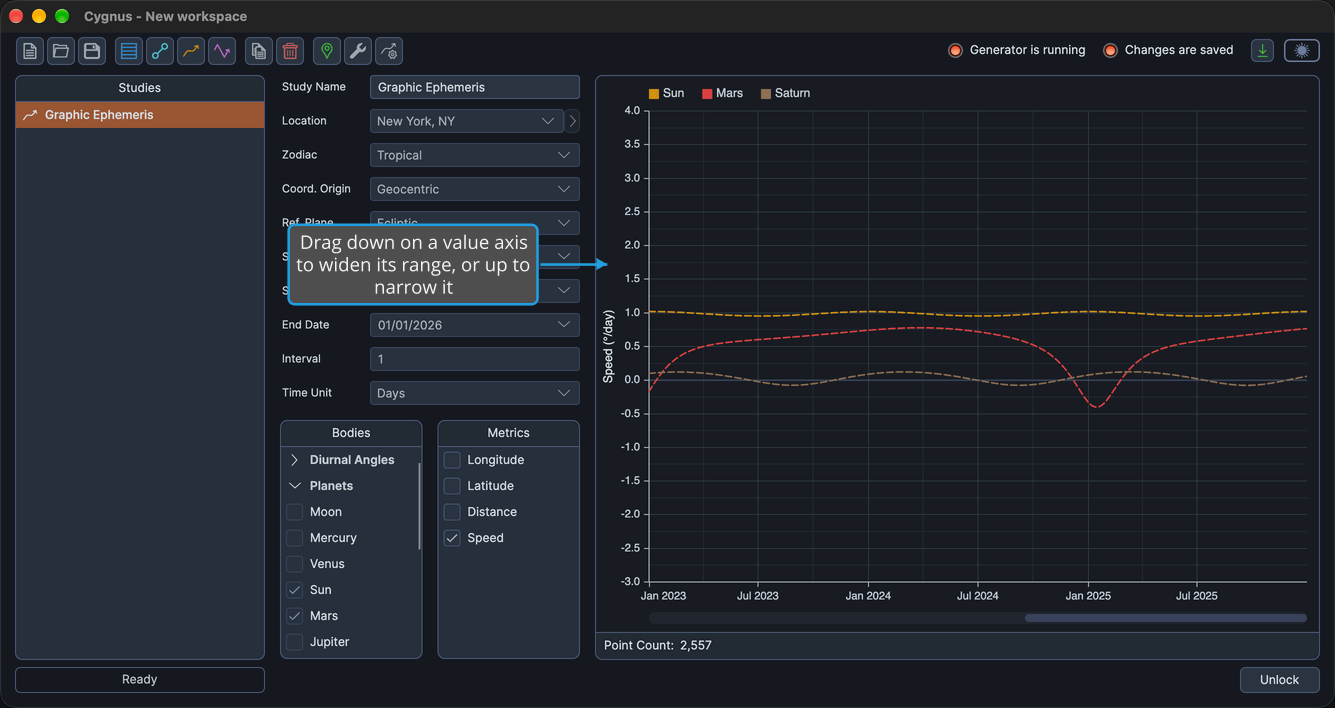
Task: Uncheck the Mars checkbox in Bodies
Action: coord(295,616)
